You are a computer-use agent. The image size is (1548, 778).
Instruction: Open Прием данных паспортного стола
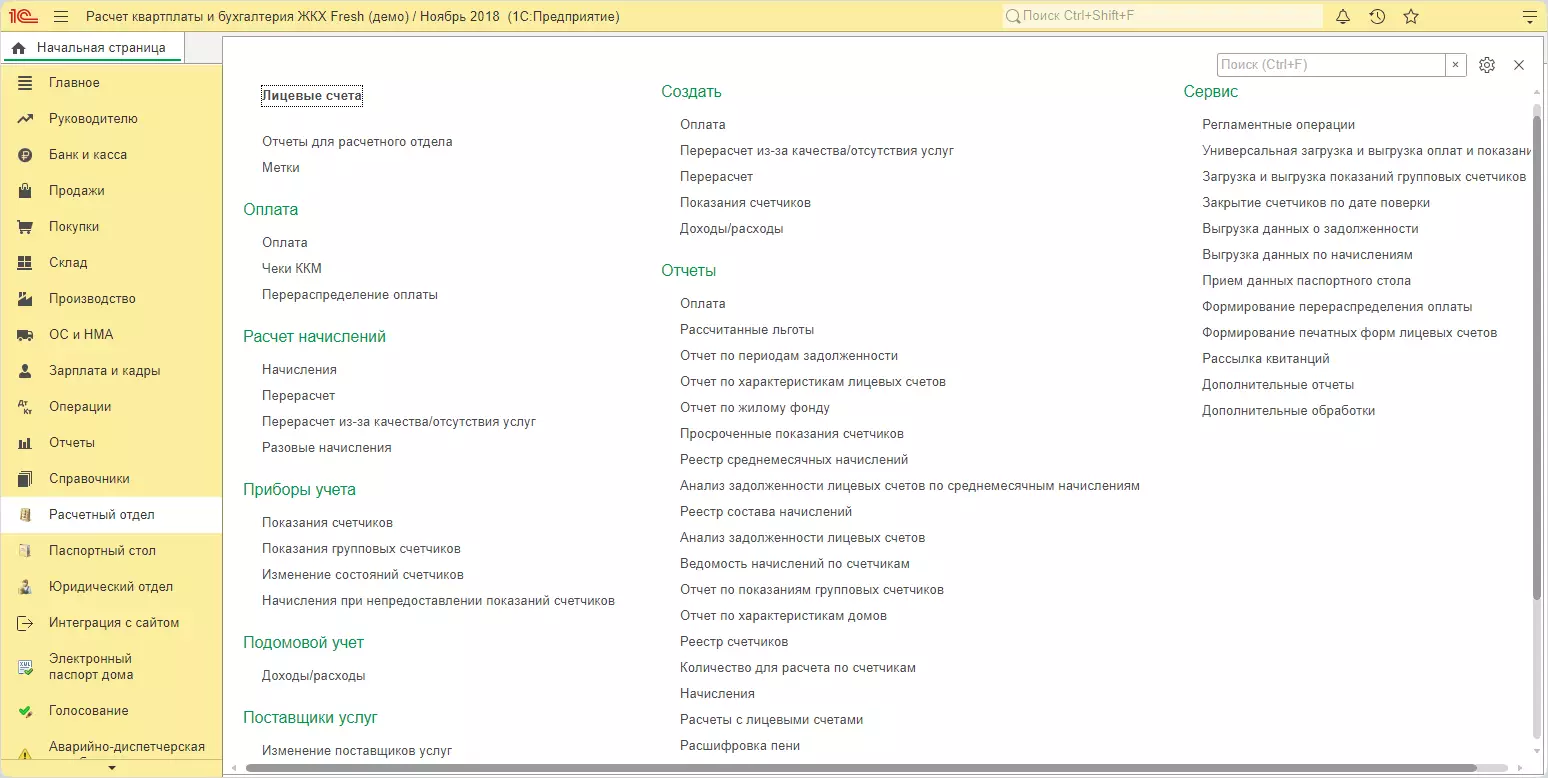1307,281
